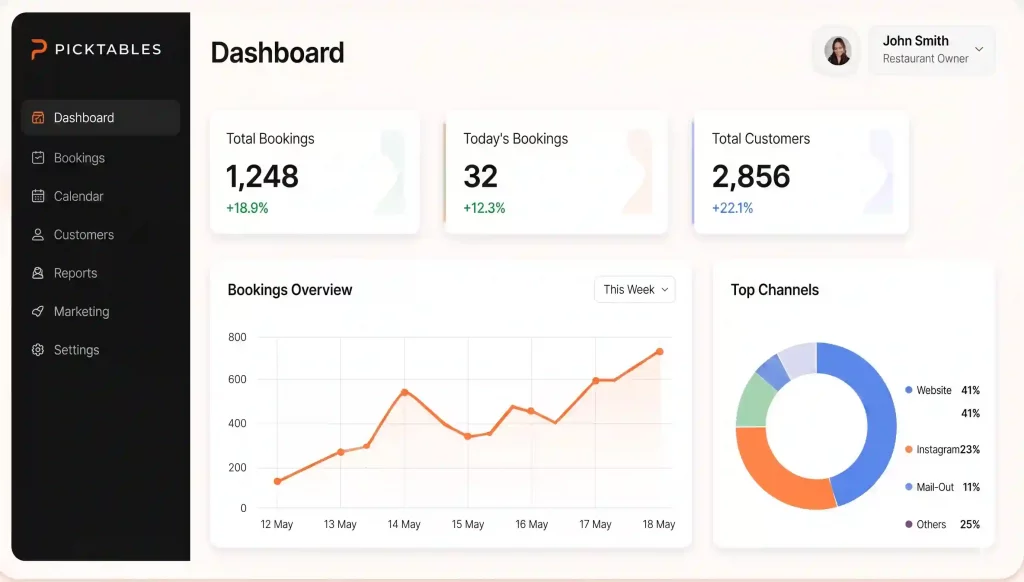Click the +12.3% growth value
Image resolution: width=1024 pixels, height=582 pixels.
pos(484,208)
